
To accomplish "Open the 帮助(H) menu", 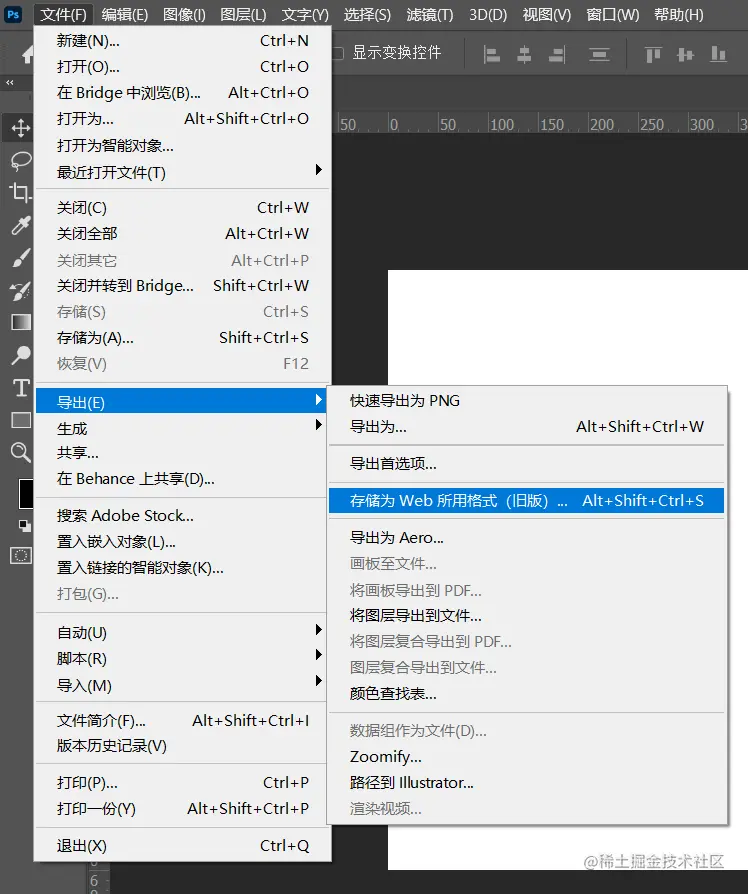I will tap(678, 14).
